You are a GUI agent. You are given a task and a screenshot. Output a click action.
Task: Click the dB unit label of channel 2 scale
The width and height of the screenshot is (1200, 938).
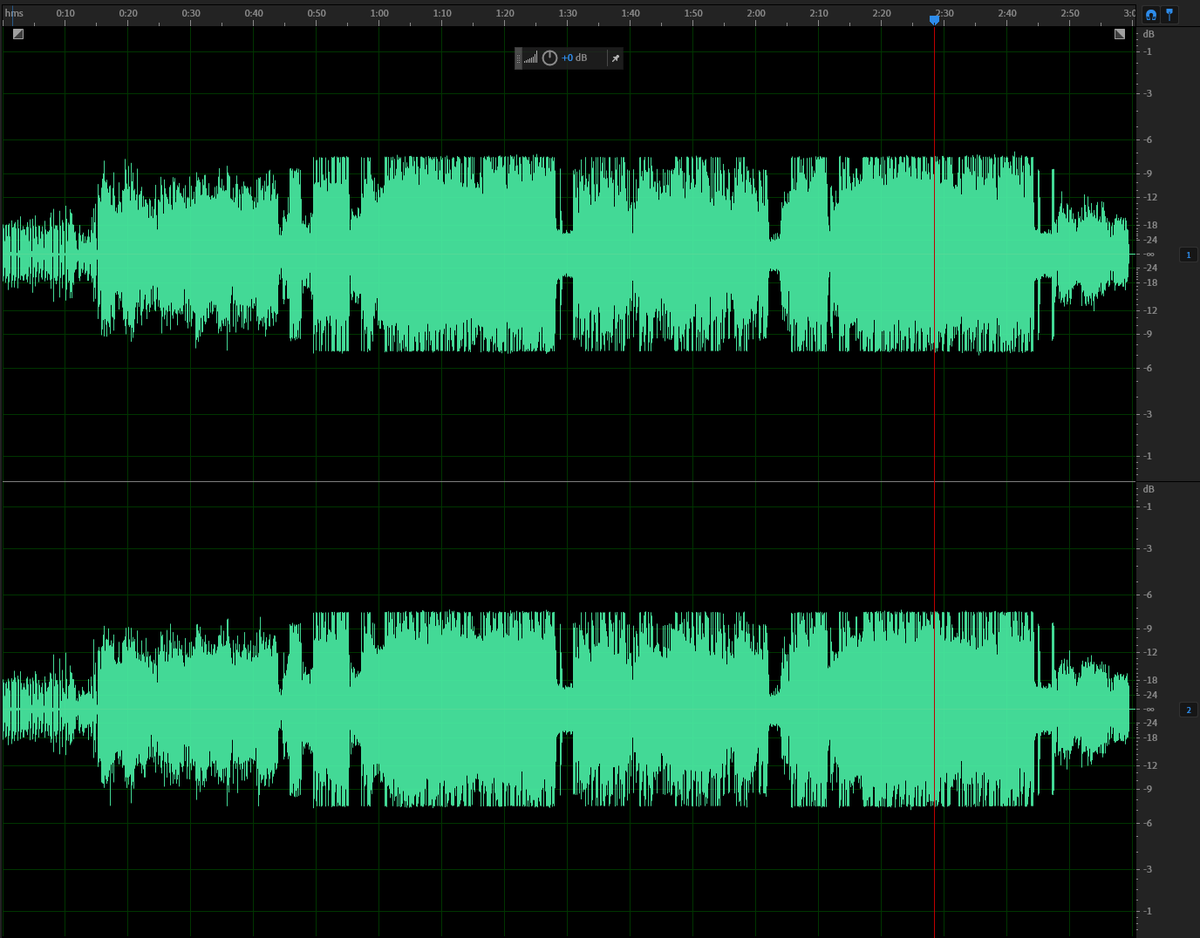(x=1149, y=489)
